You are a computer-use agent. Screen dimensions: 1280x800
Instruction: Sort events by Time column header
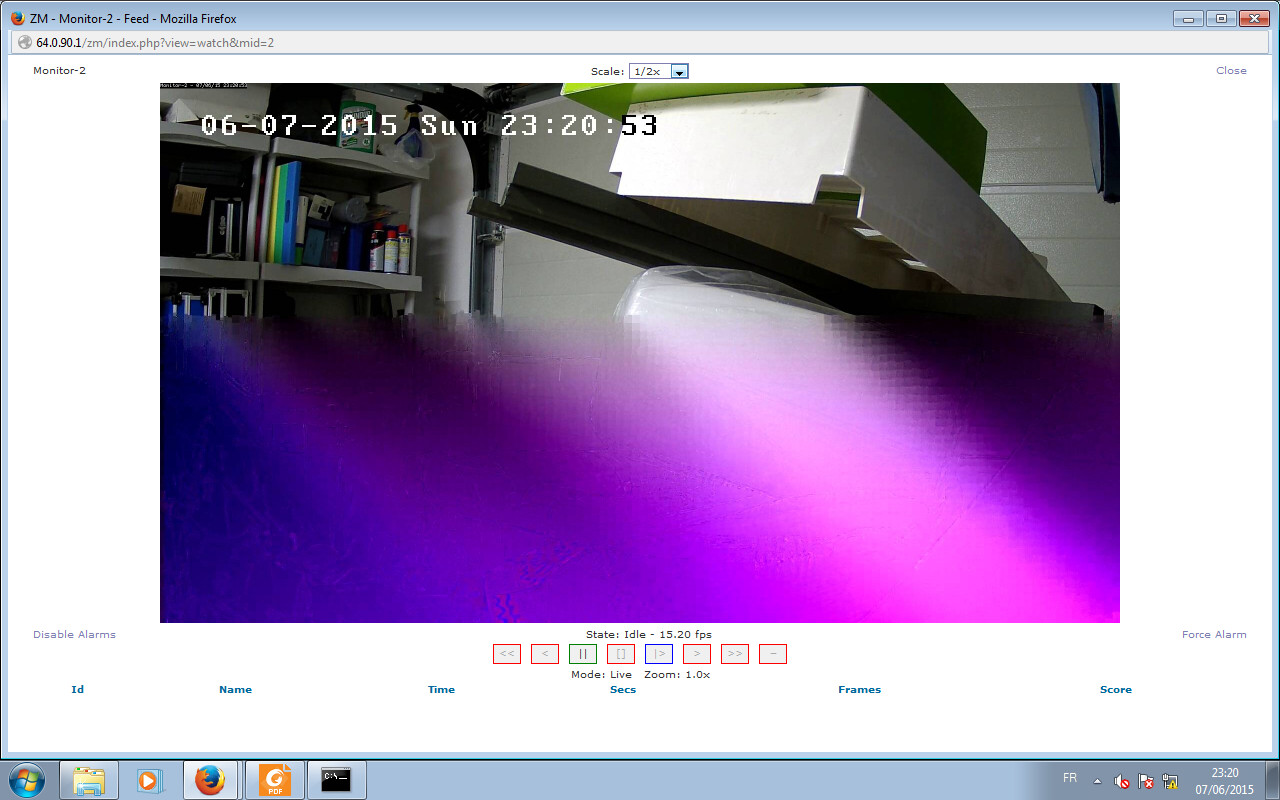441,690
